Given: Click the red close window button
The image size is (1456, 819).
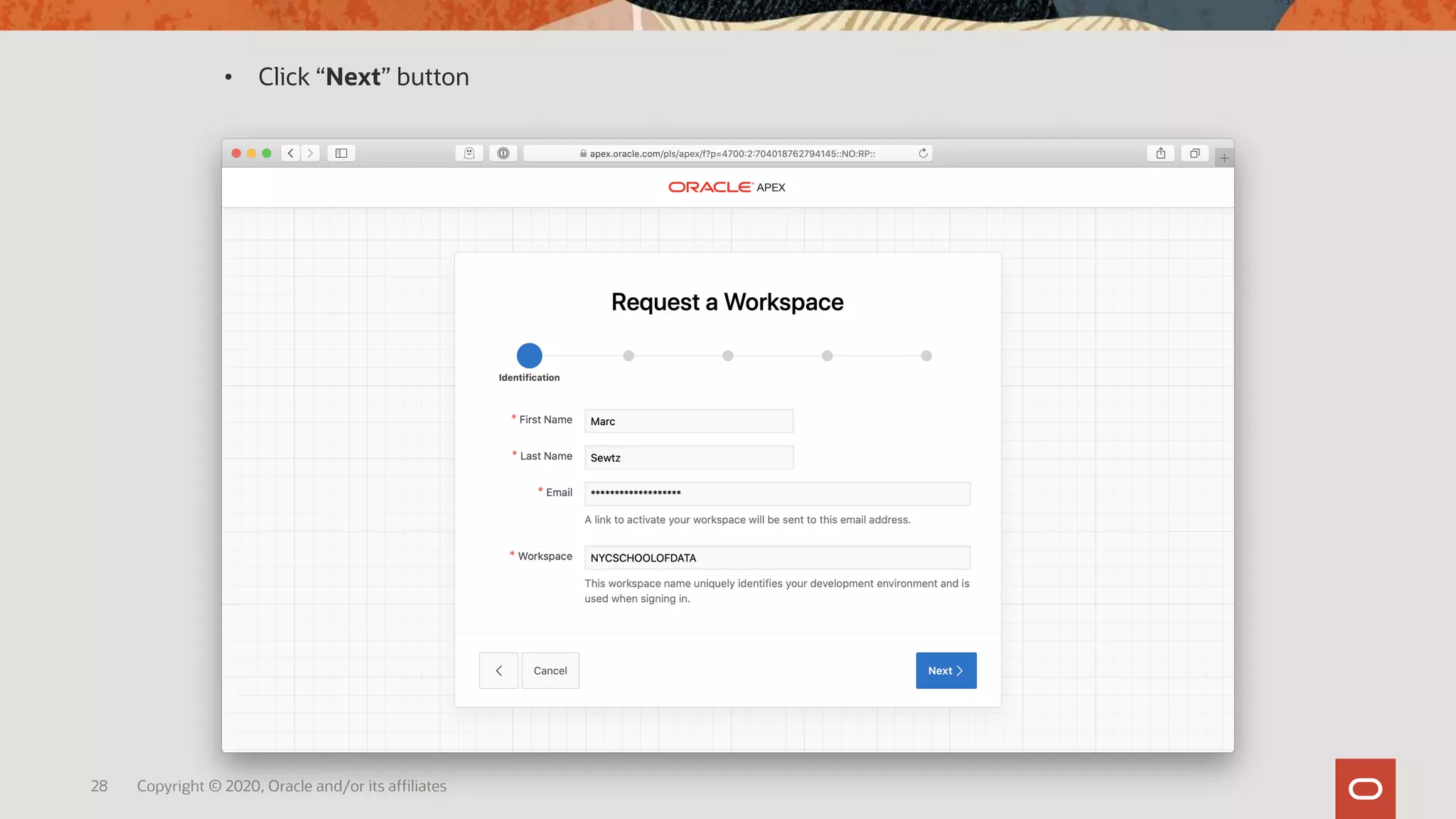Looking at the screenshot, I should (236, 153).
